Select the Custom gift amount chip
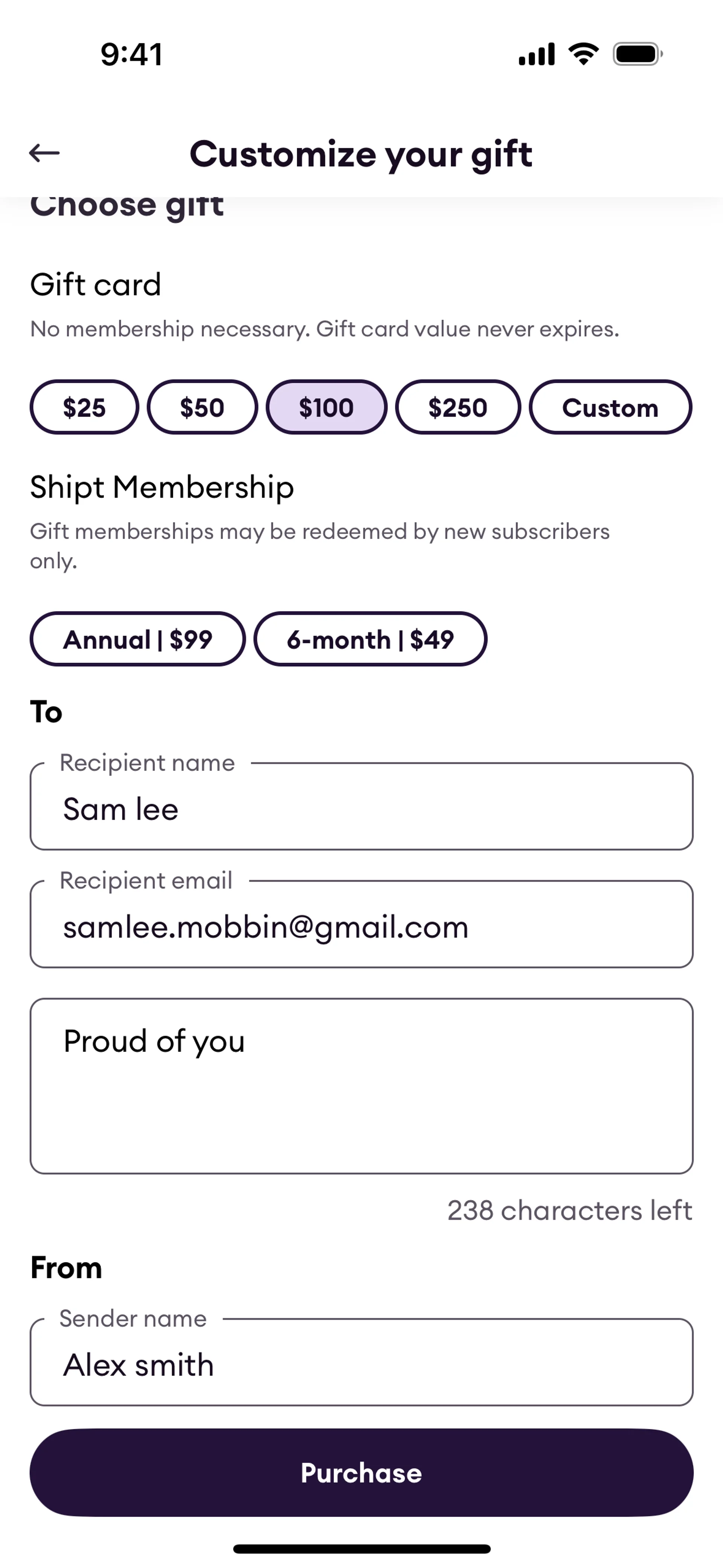The width and height of the screenshot is (723, 1568). (x=610, y=407)
